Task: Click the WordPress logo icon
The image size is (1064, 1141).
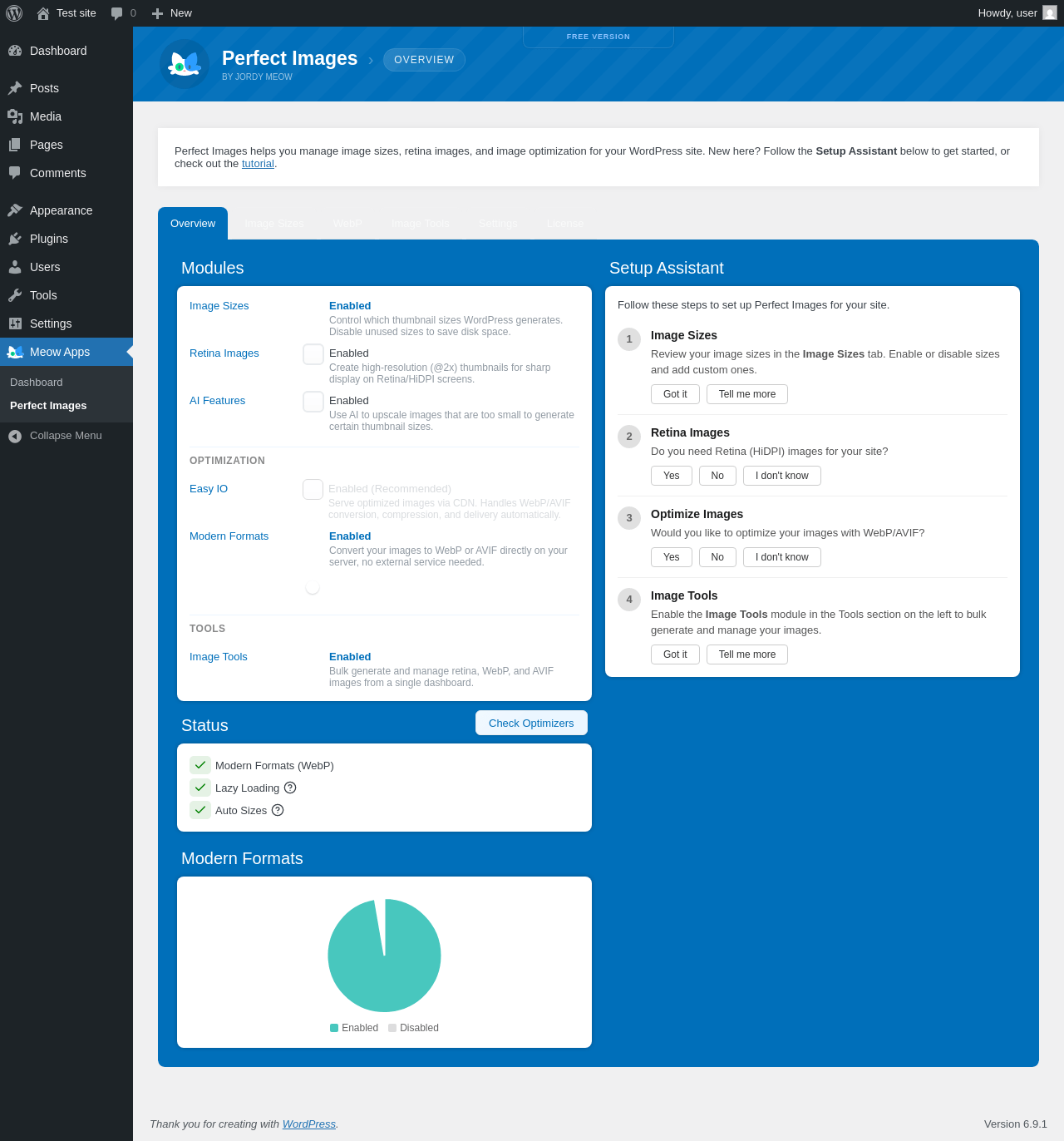Action: coord(14,13)
